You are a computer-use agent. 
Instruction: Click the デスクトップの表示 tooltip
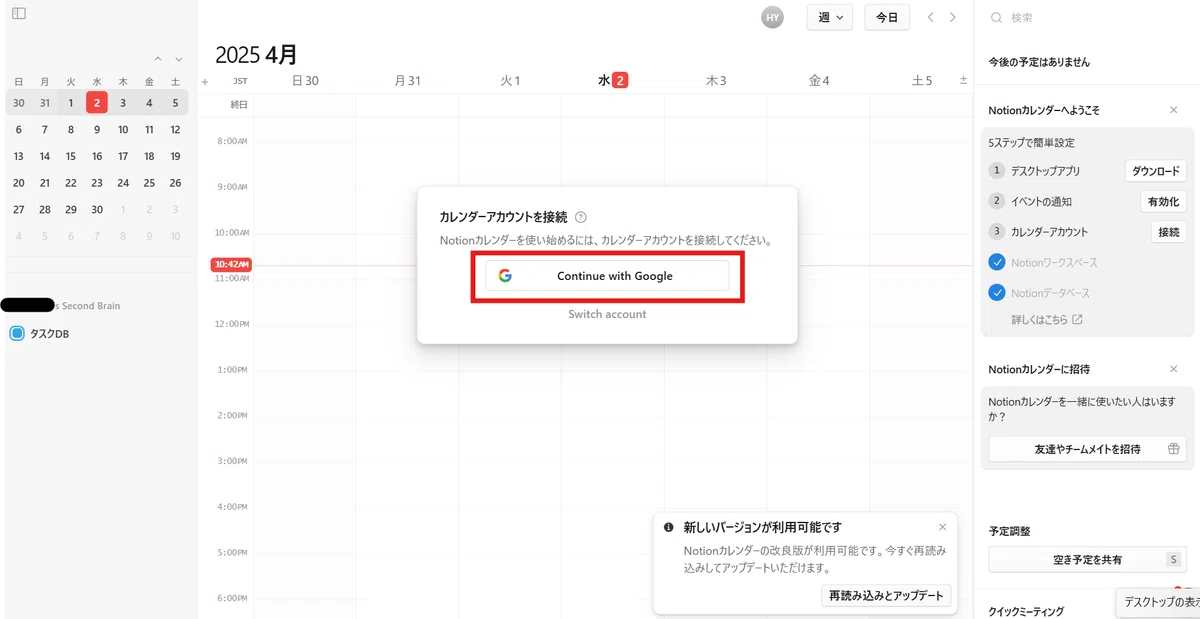click(x=1160, y=602)
